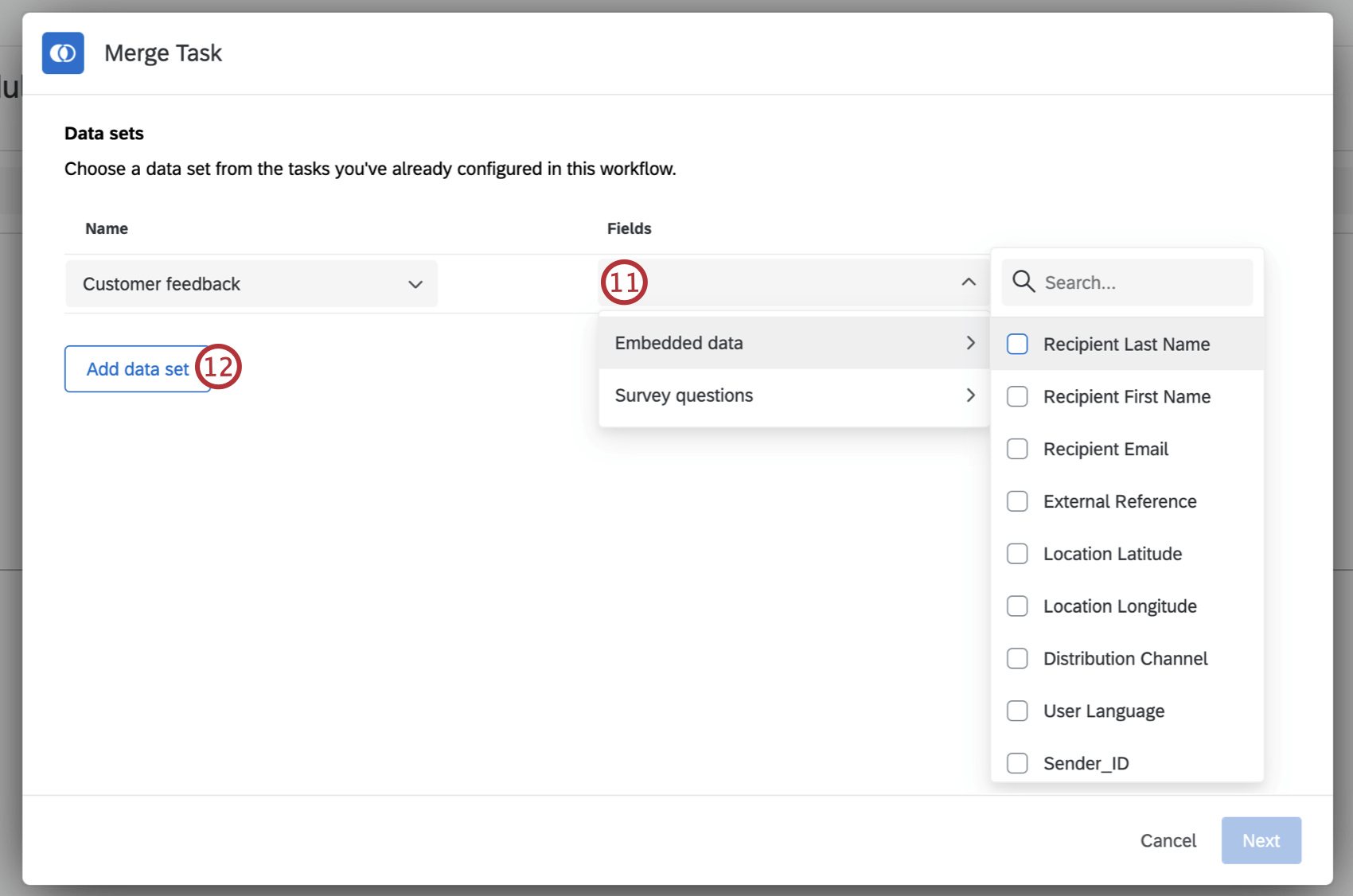
Task: Expand the Embedded data submenu arrow
Action: 970,342
